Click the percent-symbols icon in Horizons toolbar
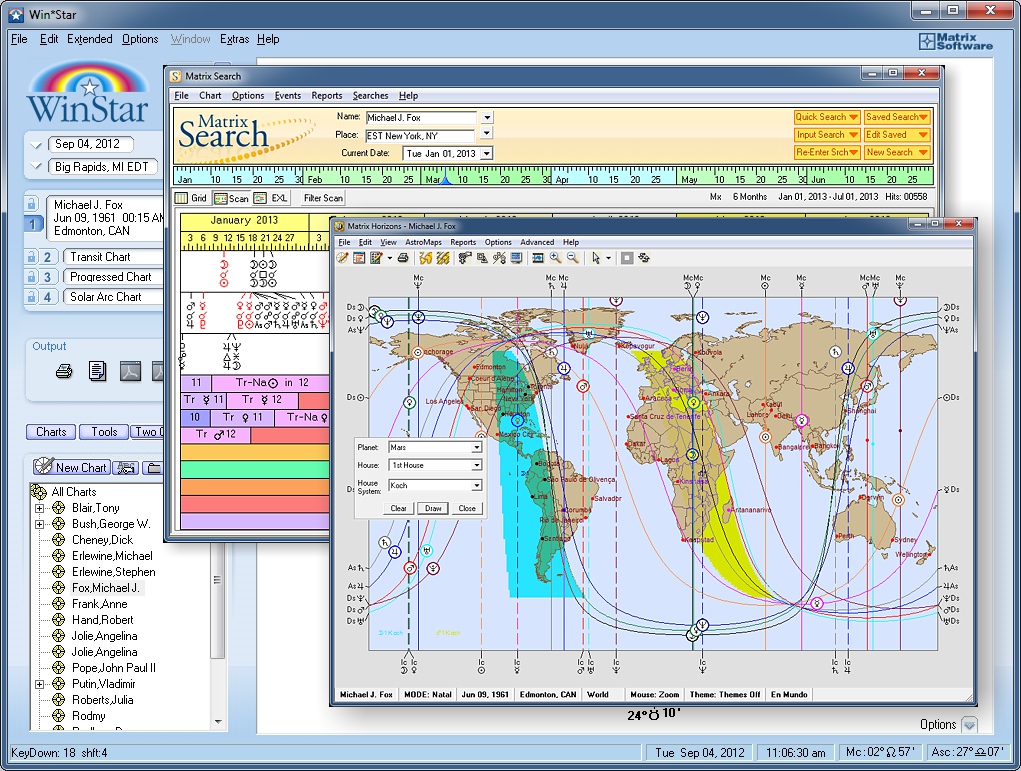The height and width of the screenshot is (771, 1021). [x=499, y=258]
